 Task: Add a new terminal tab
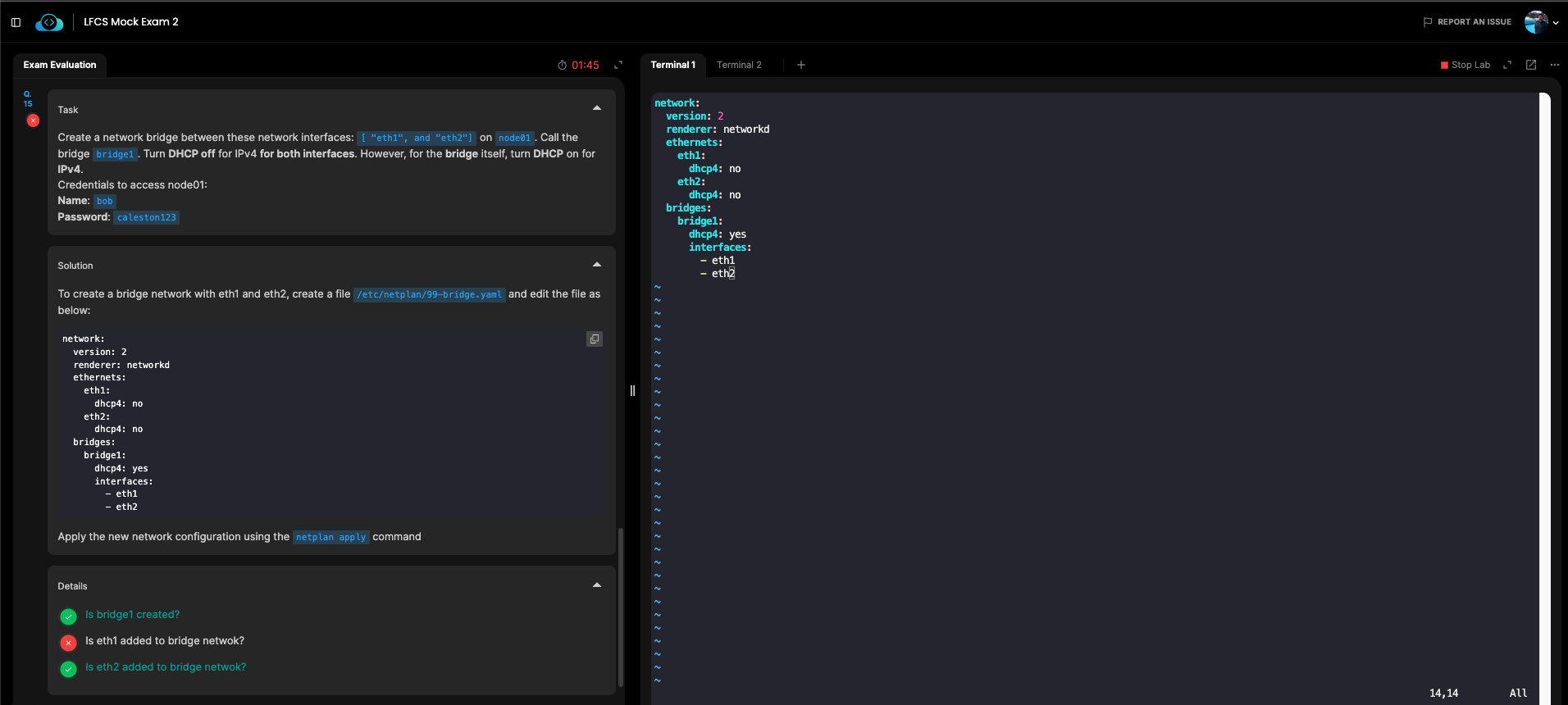(x=801, y=65)
